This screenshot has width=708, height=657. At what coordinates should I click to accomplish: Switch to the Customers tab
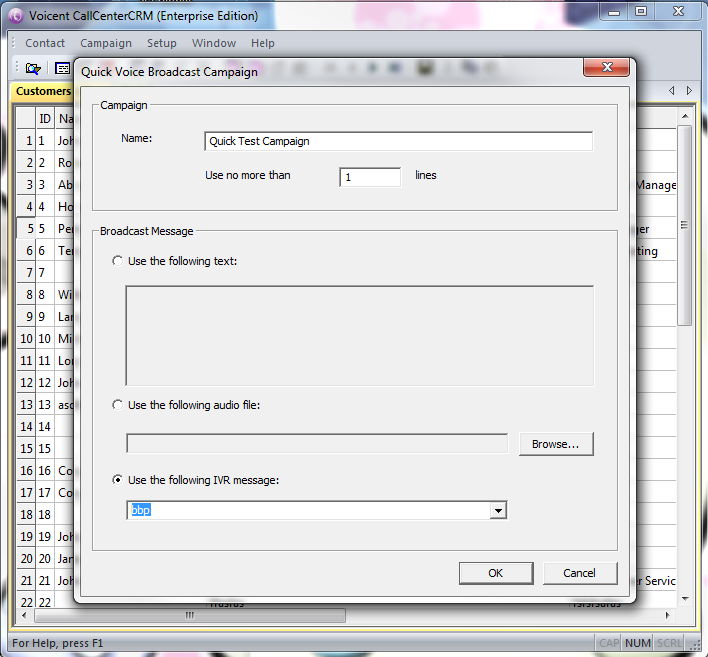[x=43, y=91]
